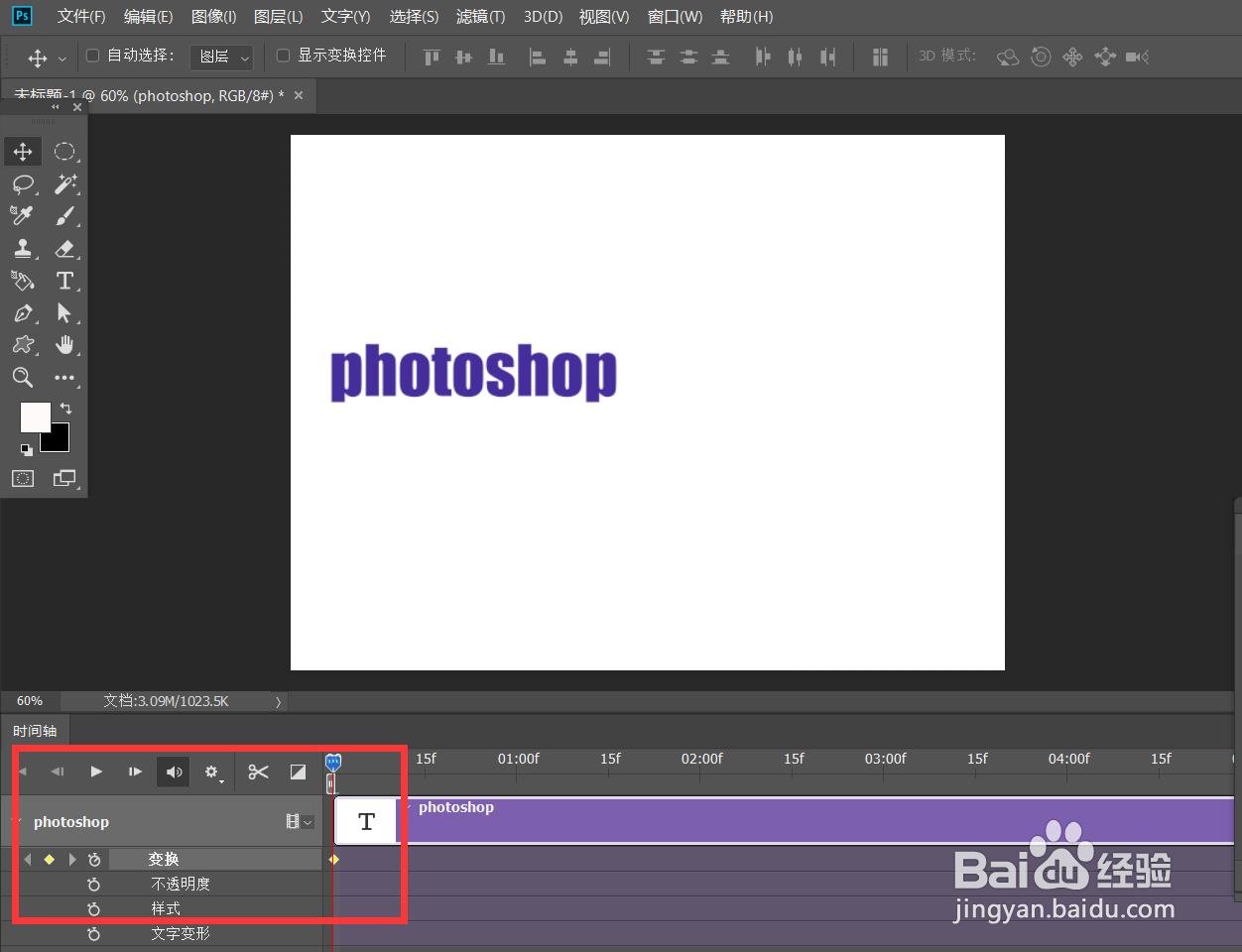The image size is (1242, 952).
Task: Enable the 不透明度 stopwatch
Action: (x=93, y=884)
